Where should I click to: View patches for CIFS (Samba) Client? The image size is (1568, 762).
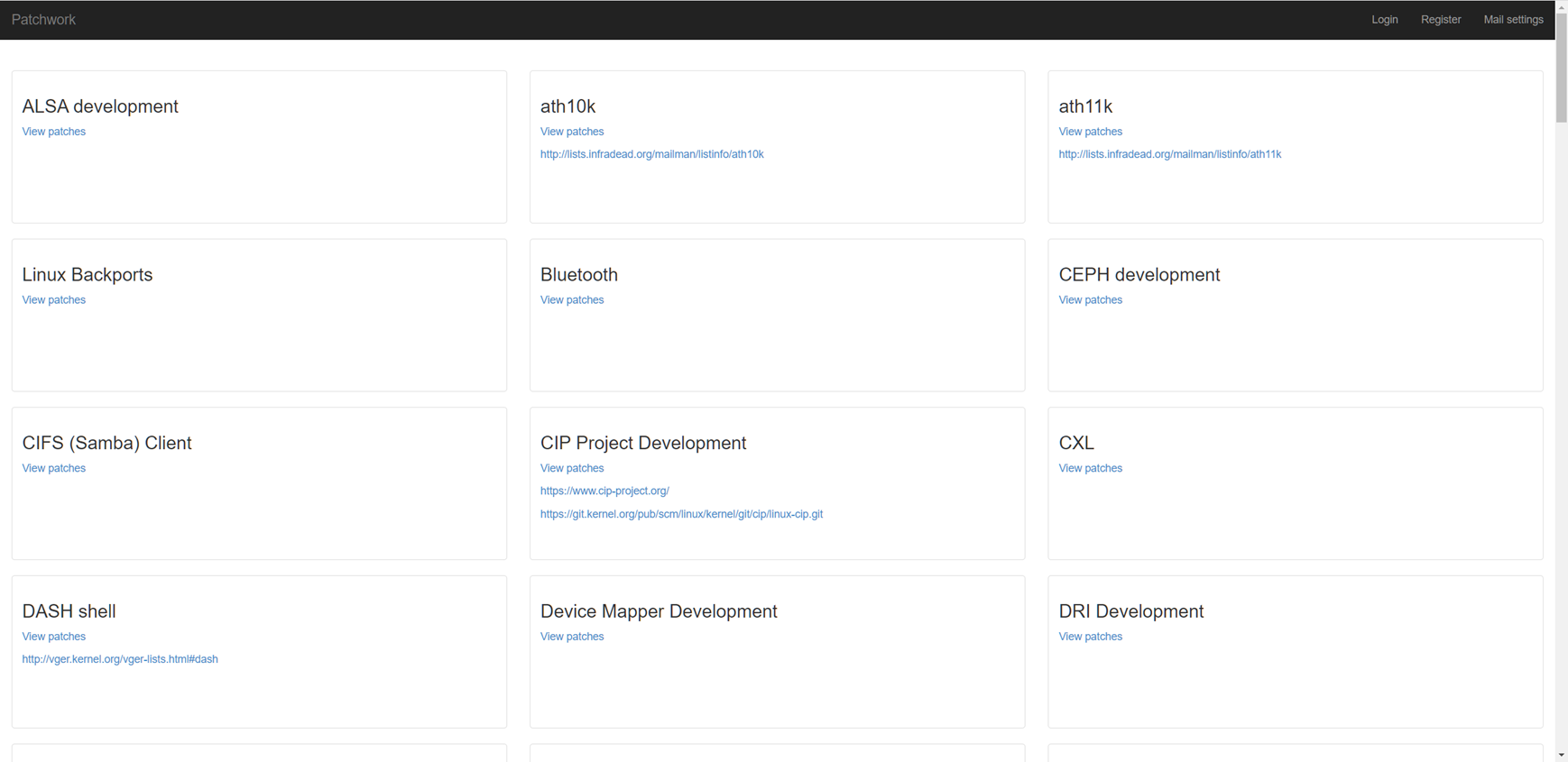(x=54, y=468)
